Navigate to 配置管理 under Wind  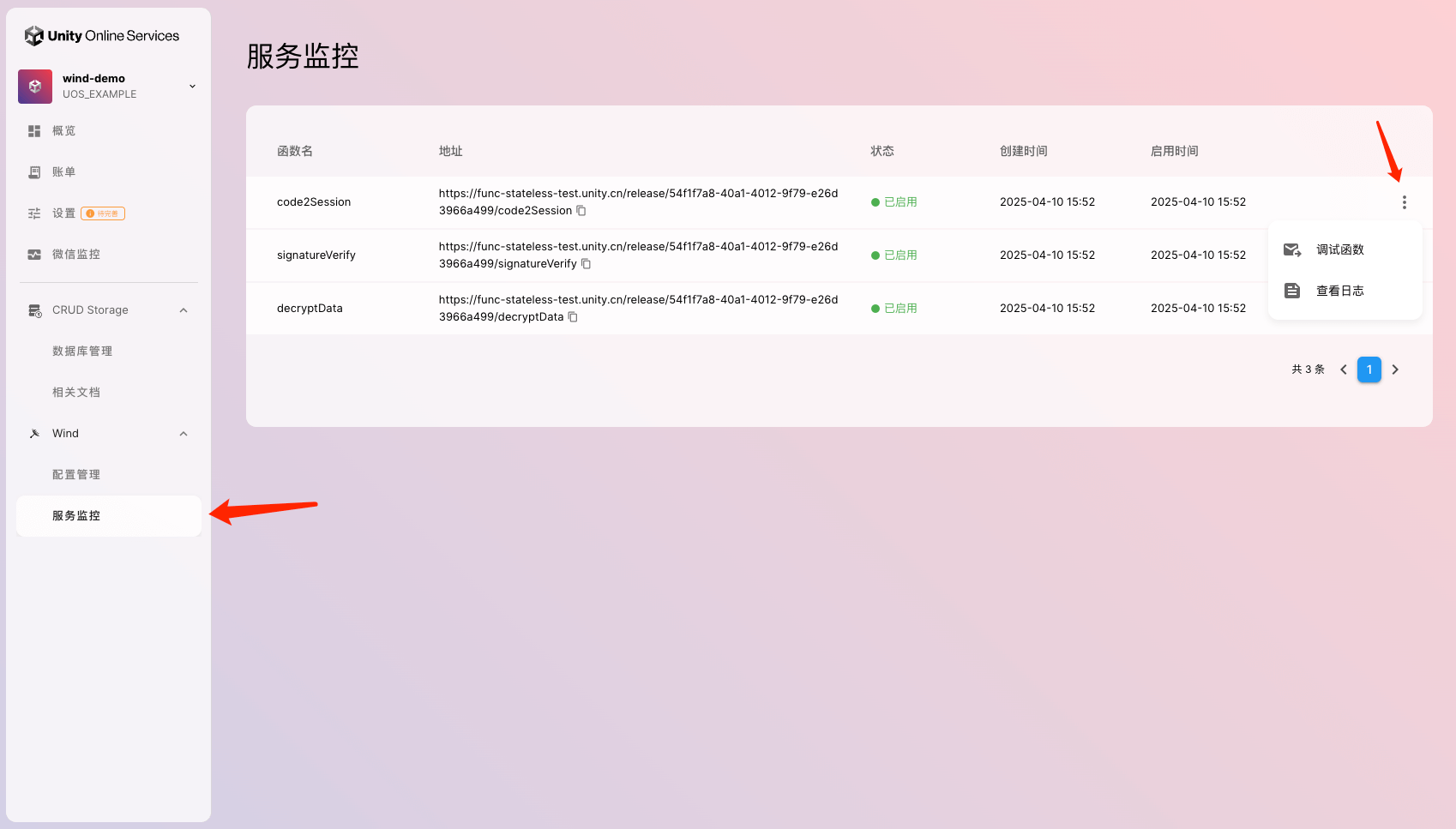tap(76, 475)
